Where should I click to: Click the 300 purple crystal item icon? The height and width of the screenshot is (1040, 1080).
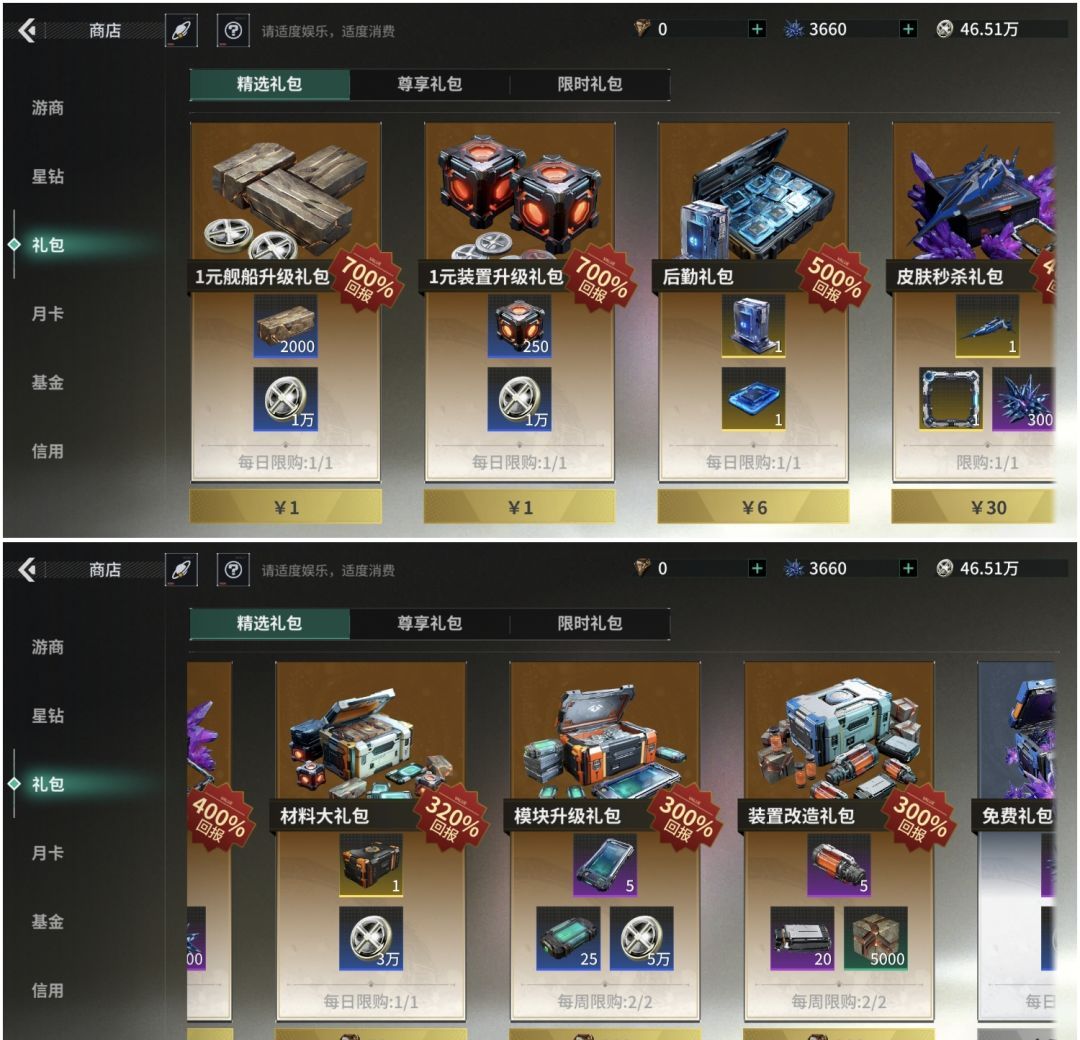coord(1024,399)
